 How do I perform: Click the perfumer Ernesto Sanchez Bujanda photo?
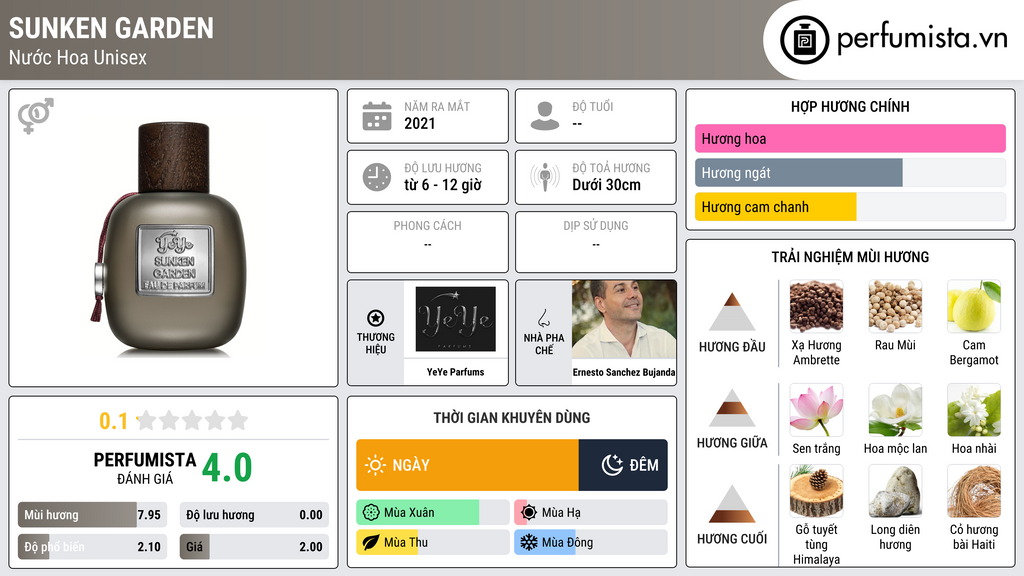624,319
